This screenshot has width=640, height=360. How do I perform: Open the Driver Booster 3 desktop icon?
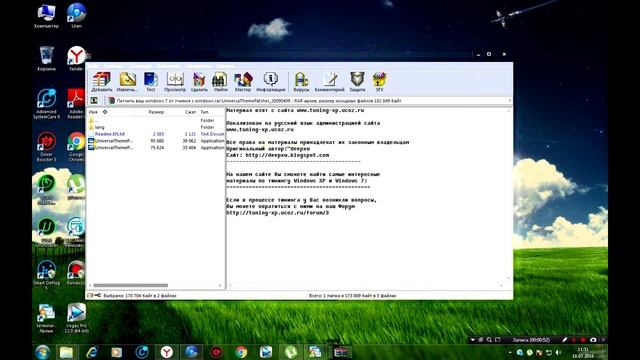click(x=46, y=147)
